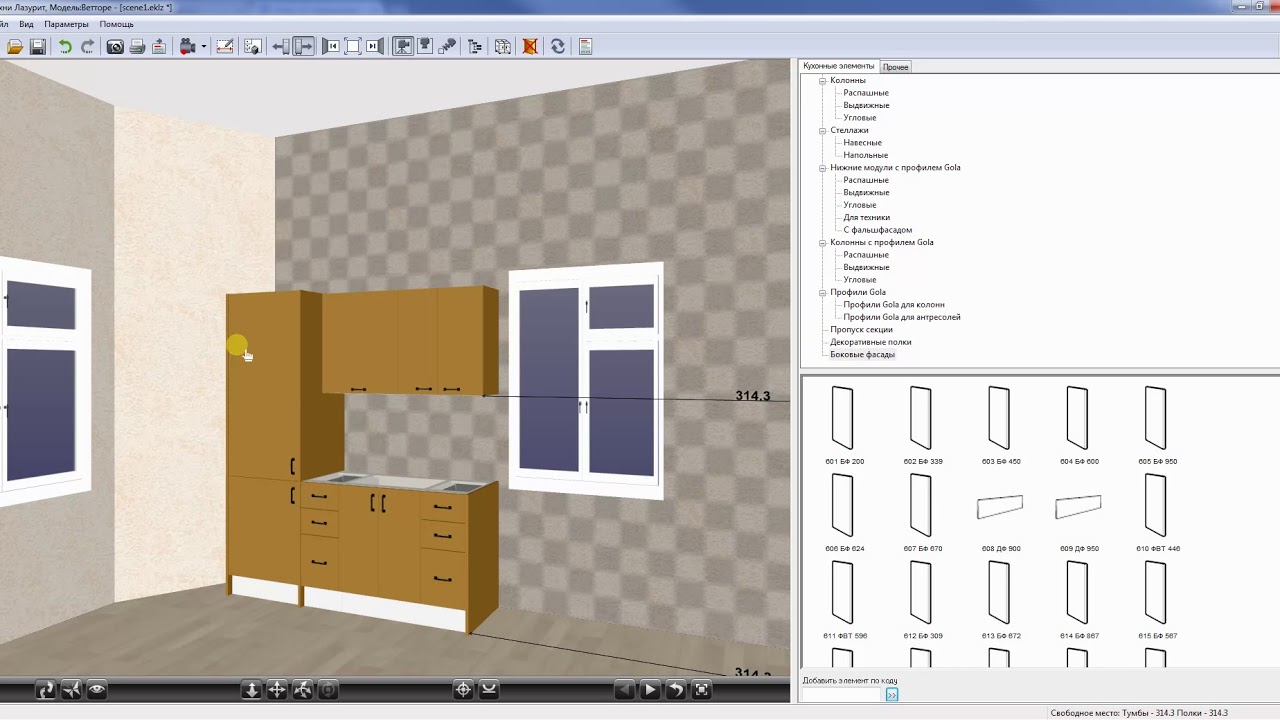1280x720 pixels.
Task: Click the add element by code input field
Action: coord(841,694)
